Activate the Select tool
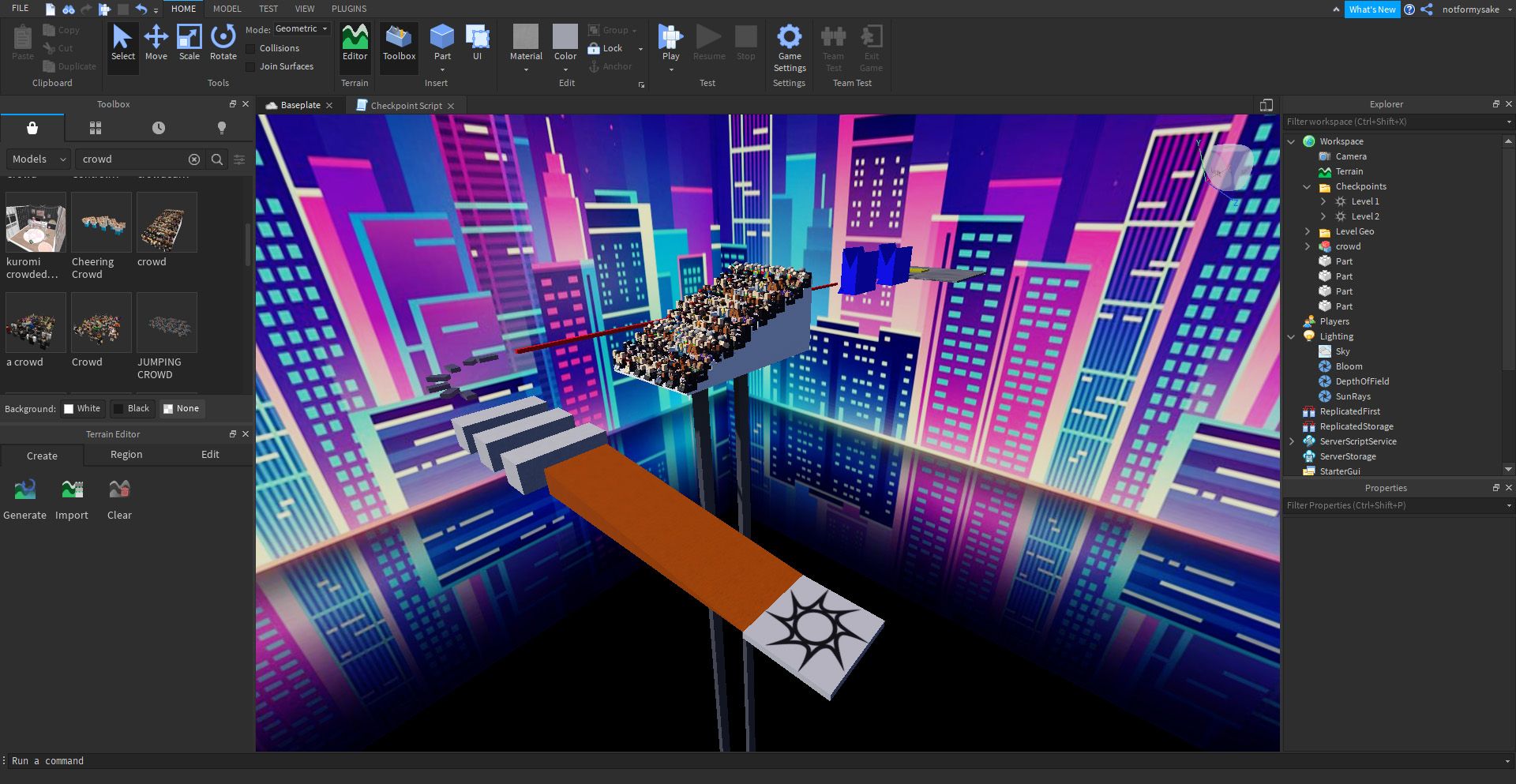1516x784 pixels. 122,43
